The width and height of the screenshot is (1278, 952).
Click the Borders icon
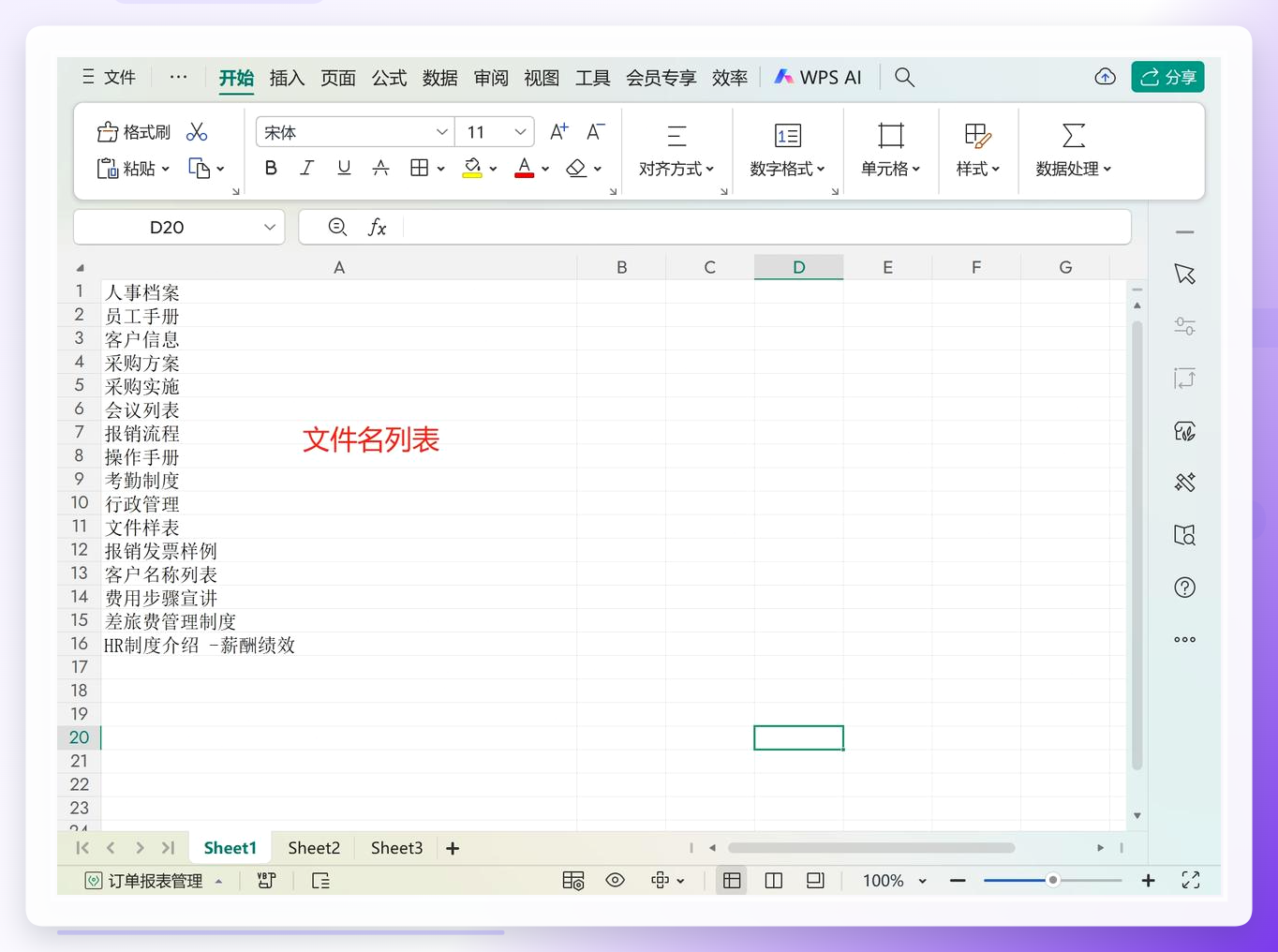(x=419, y=169)
